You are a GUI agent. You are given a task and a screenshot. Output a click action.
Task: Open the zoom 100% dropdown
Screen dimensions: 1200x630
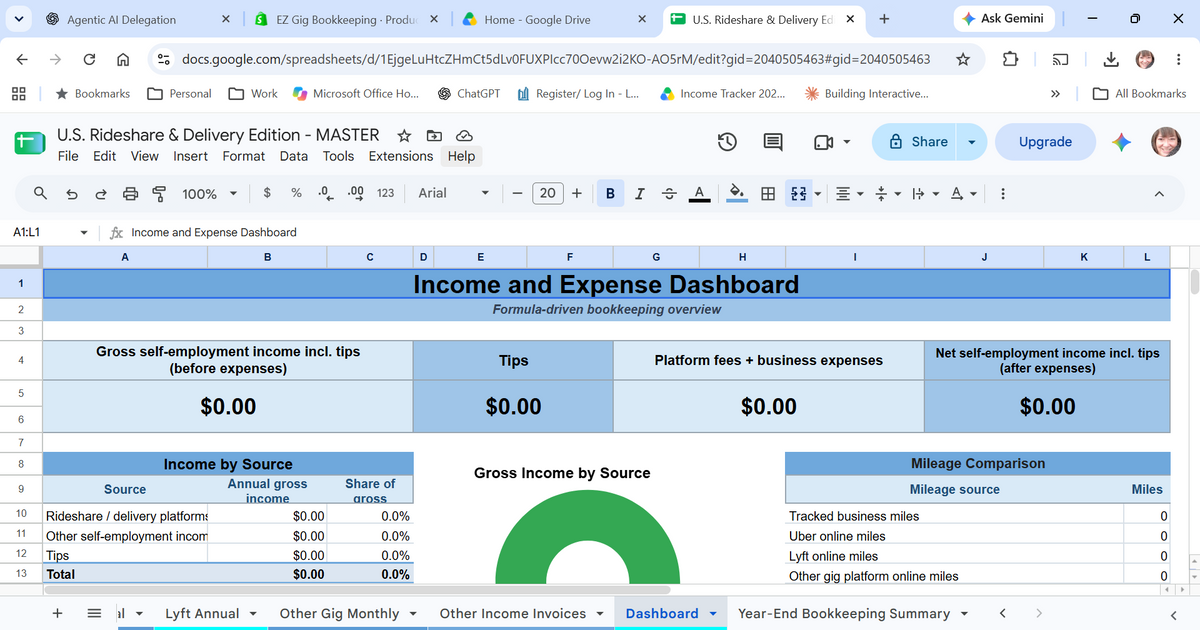[x=209, y=194]
